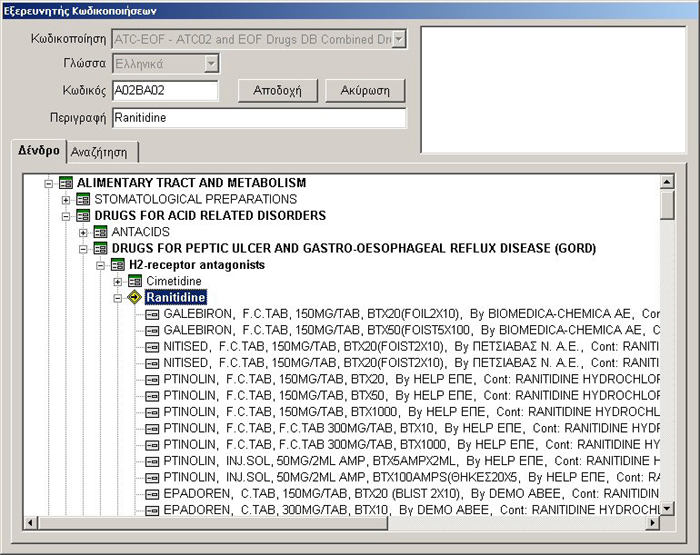Click the tree's scroll up arrow
This screenshot has height=555, width=700.
[x=667, y=182]
